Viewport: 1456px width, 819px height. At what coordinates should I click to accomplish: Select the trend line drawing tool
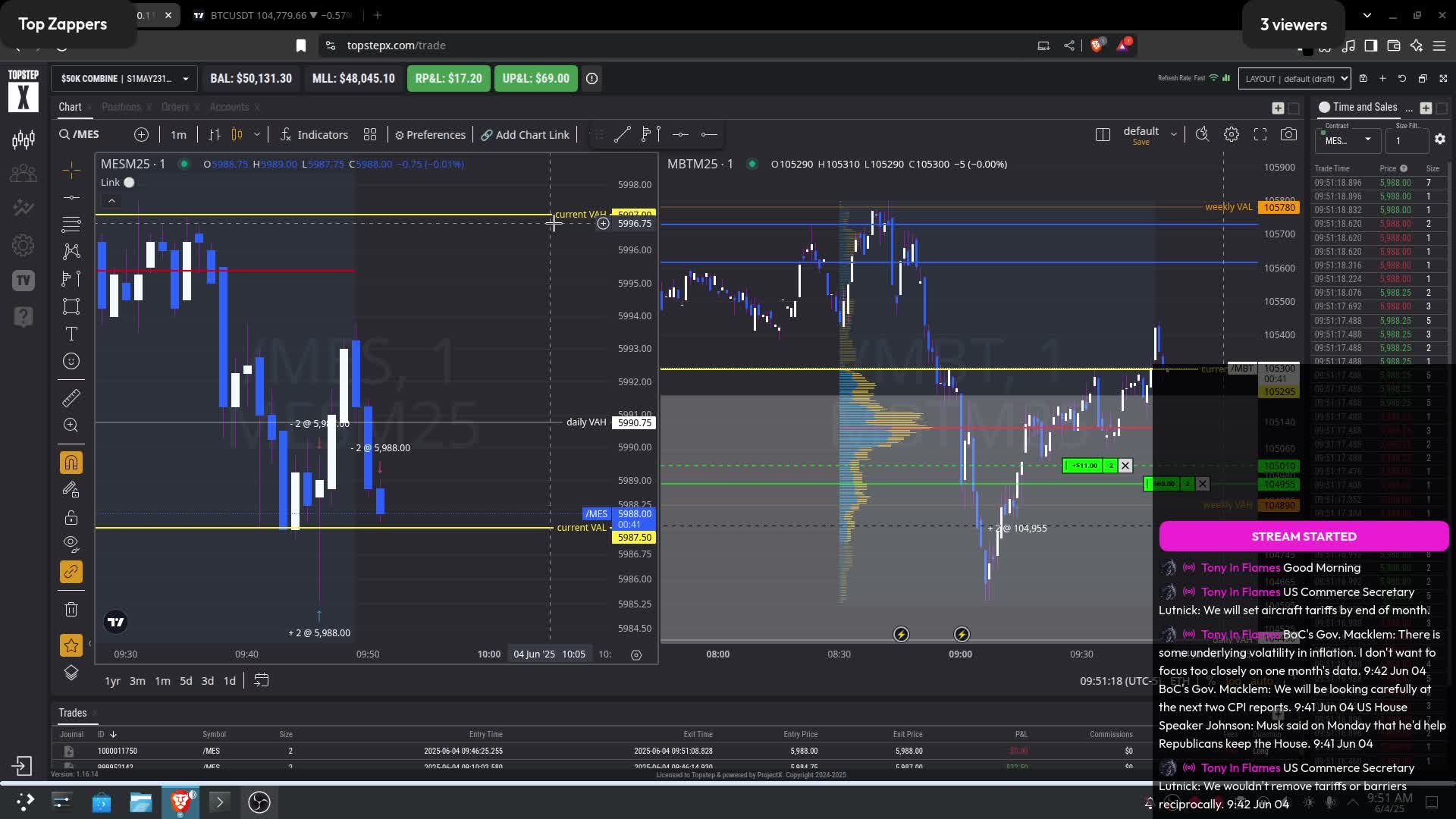tap(622, 134)
